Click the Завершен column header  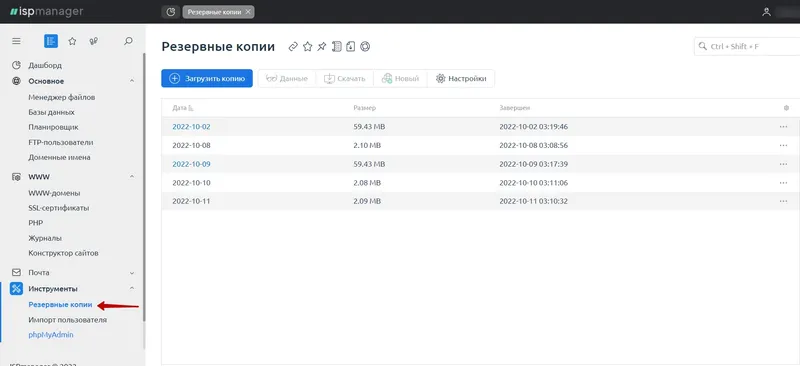[x=515, y=108]
